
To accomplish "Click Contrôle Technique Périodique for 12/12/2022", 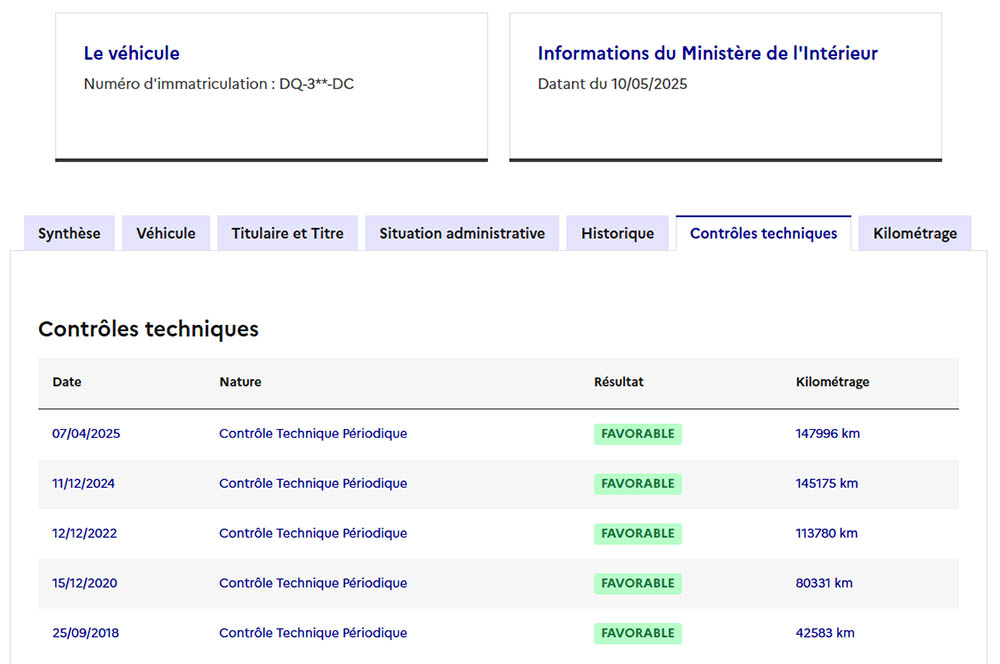I will pyautogui.click(x=313, y=534).
